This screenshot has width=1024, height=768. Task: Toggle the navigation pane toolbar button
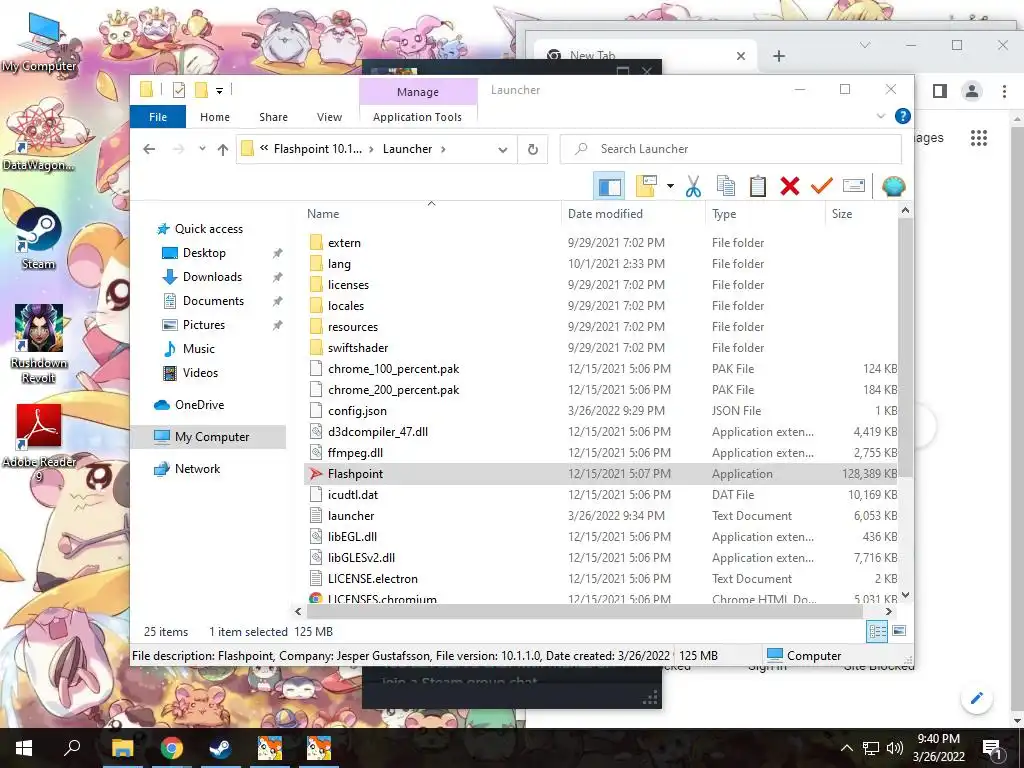(x=609, y=187)
